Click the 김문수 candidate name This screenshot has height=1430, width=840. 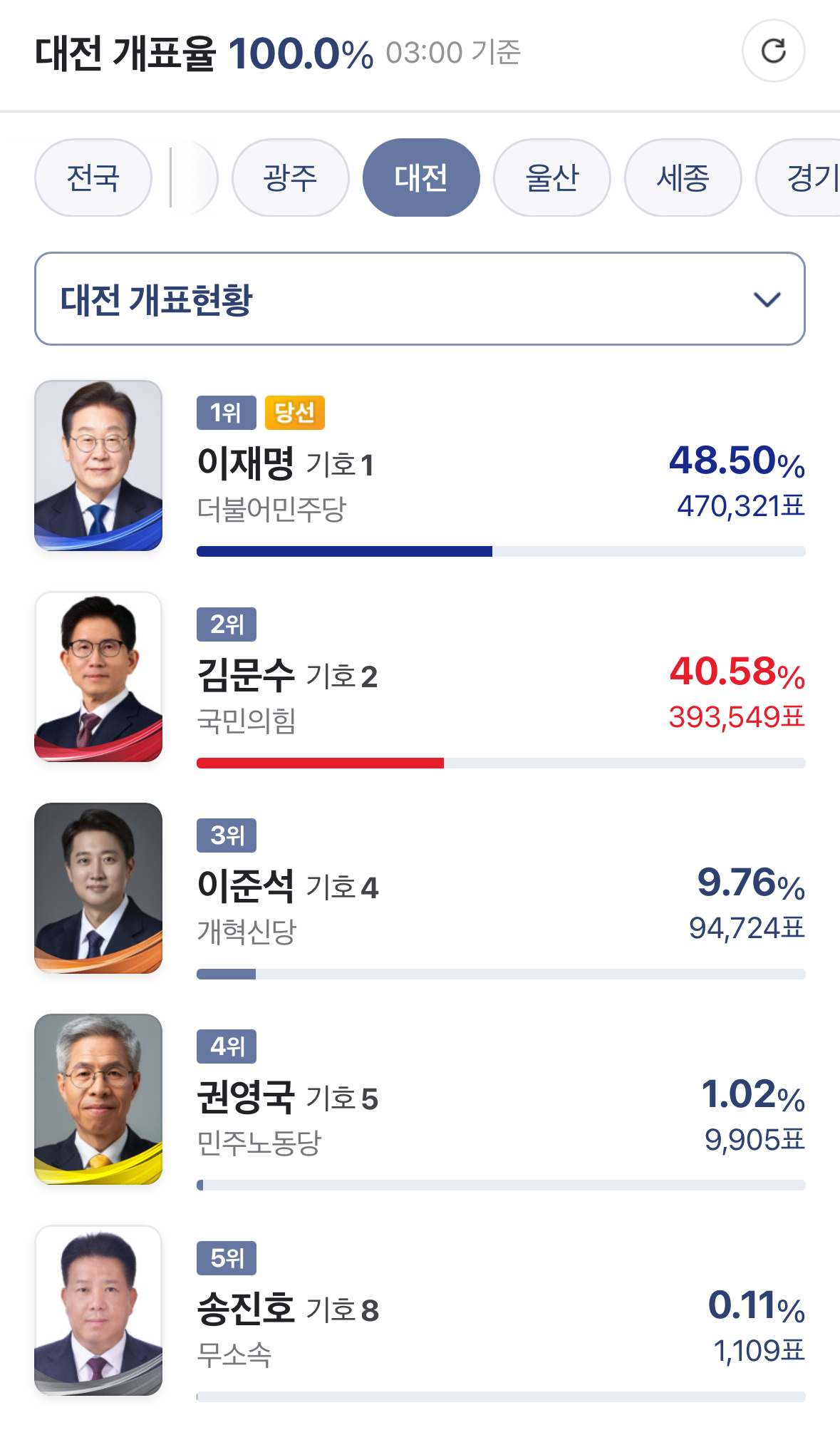tap(246, 675)
